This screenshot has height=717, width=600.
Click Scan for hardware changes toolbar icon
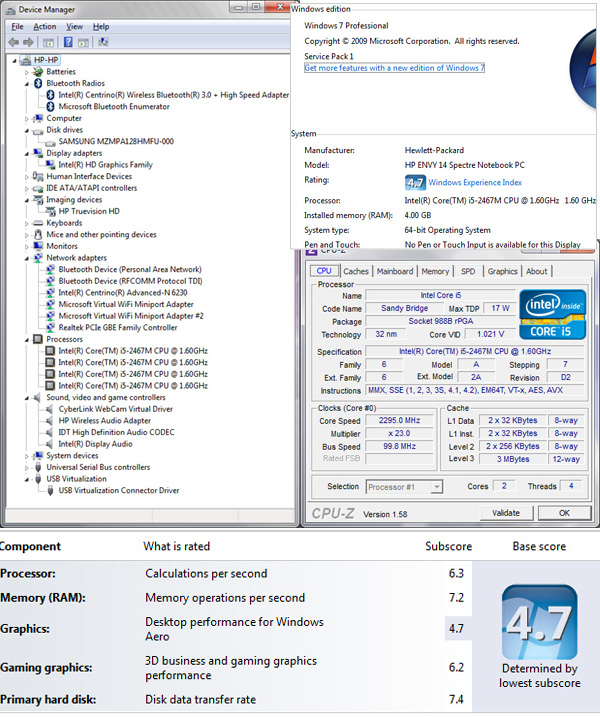(x=103, y=43)
